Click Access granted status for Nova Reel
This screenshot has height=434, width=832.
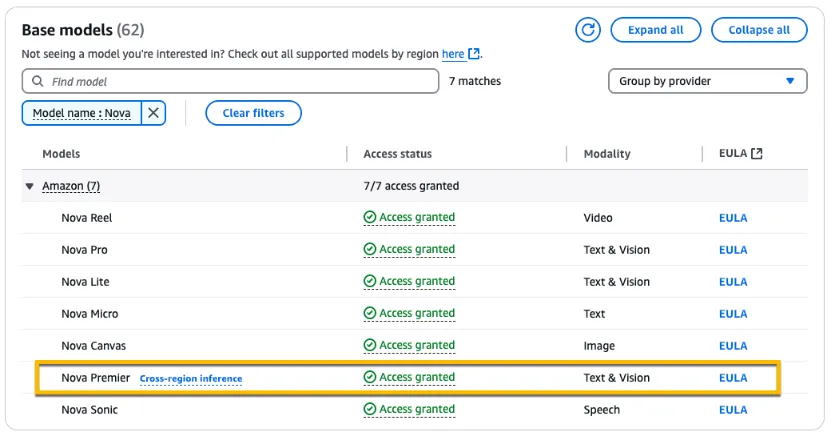coord(409,218)
